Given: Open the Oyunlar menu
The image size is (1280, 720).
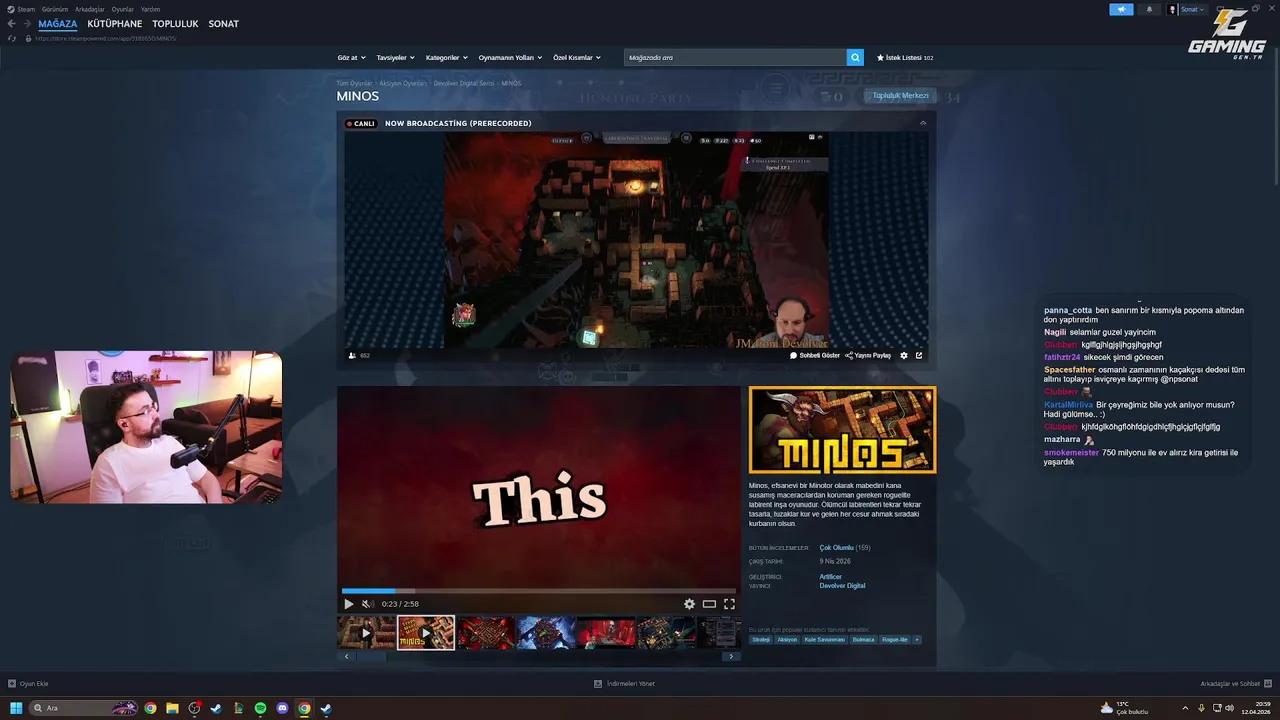Looking at the screenshot, I should [x=123, y=9].
